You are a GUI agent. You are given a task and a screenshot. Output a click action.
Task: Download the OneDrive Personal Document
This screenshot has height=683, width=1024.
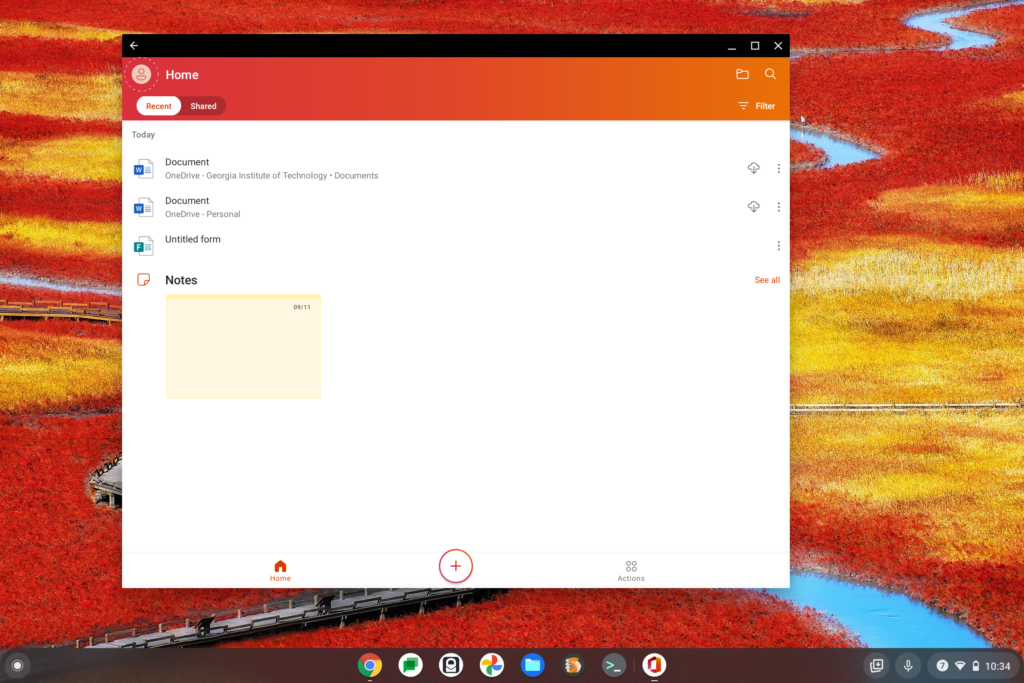point(754,206)
